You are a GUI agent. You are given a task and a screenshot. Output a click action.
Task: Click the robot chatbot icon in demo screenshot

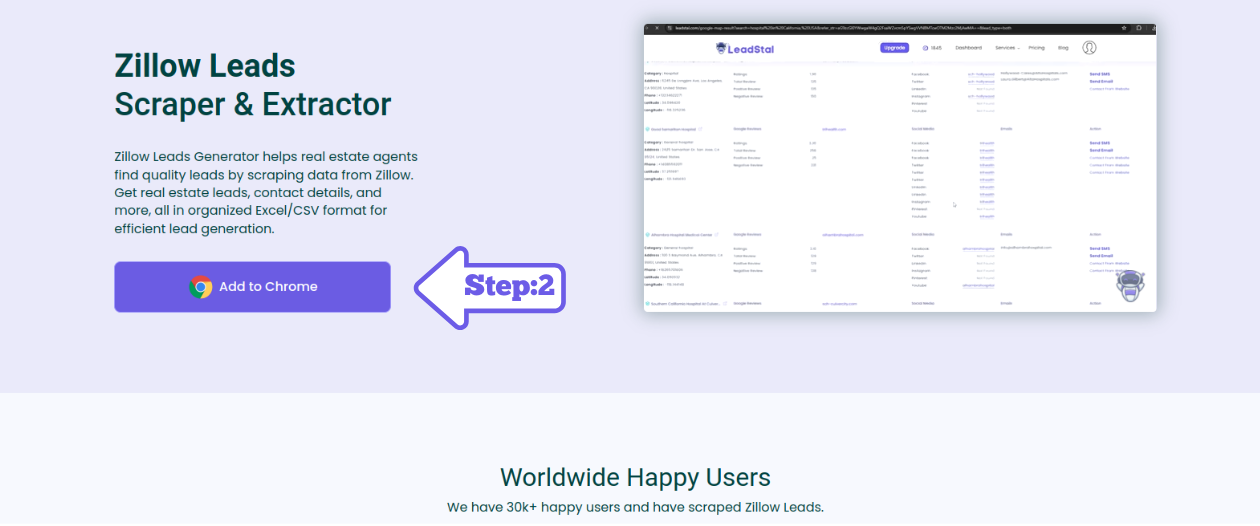[1130, 284]
